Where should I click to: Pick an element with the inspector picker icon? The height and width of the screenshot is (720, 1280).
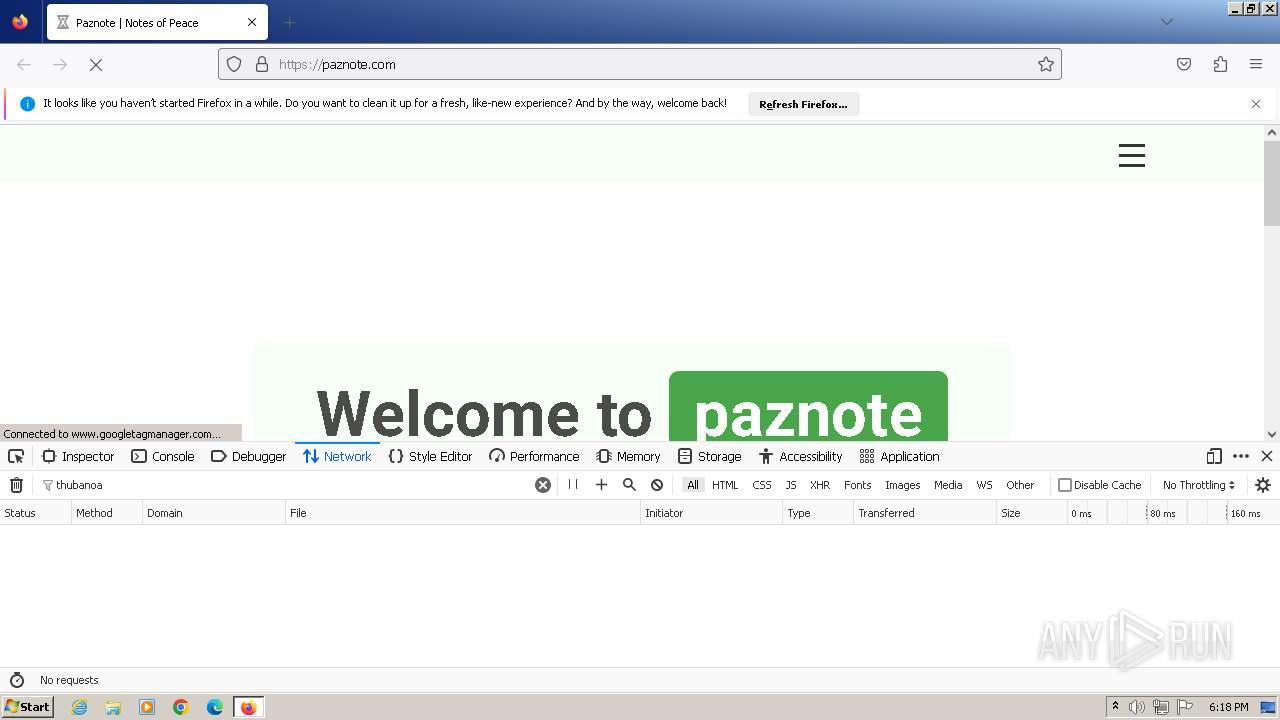pos(16,456)
